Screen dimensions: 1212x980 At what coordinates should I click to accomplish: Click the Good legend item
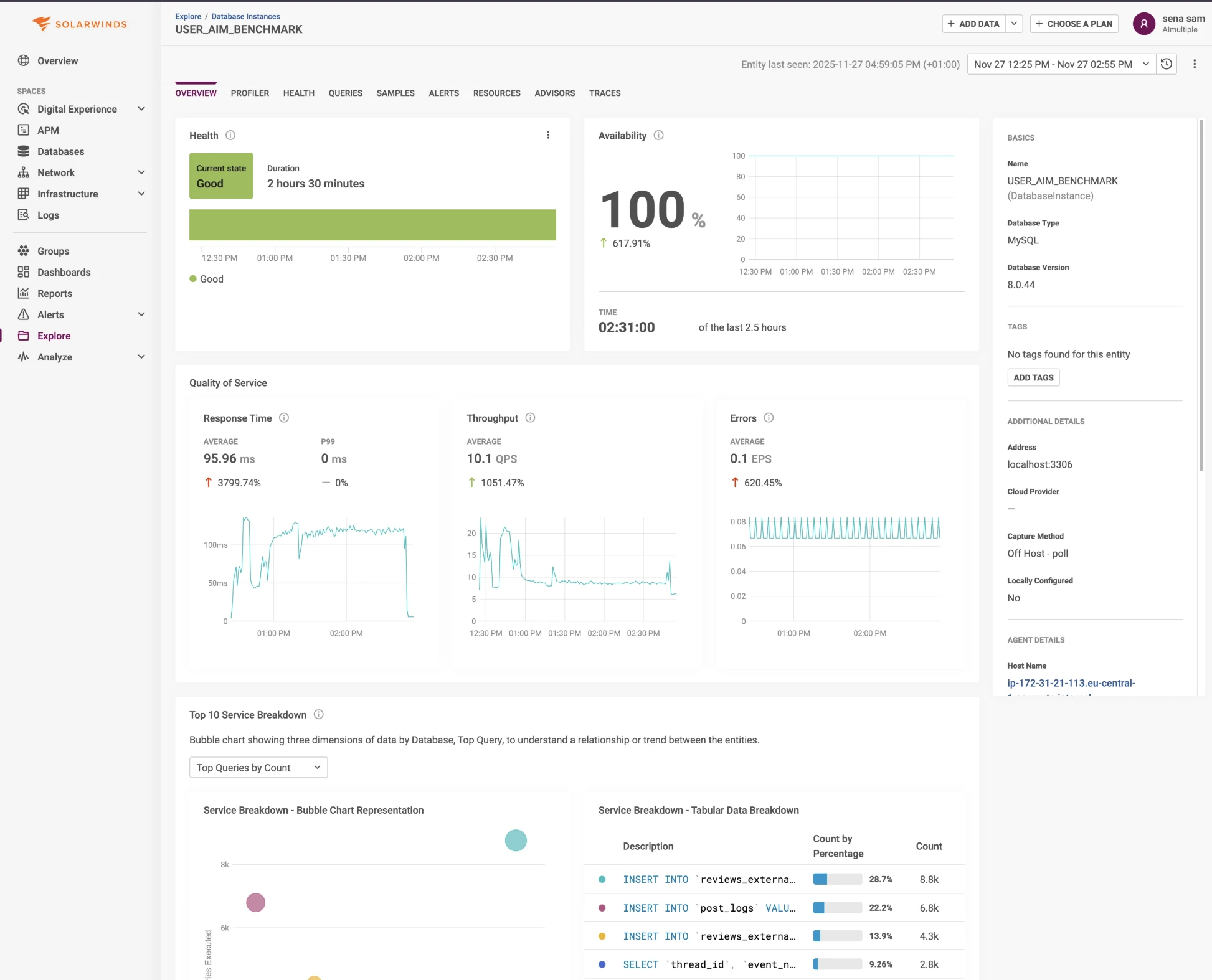tap(206, 279)
